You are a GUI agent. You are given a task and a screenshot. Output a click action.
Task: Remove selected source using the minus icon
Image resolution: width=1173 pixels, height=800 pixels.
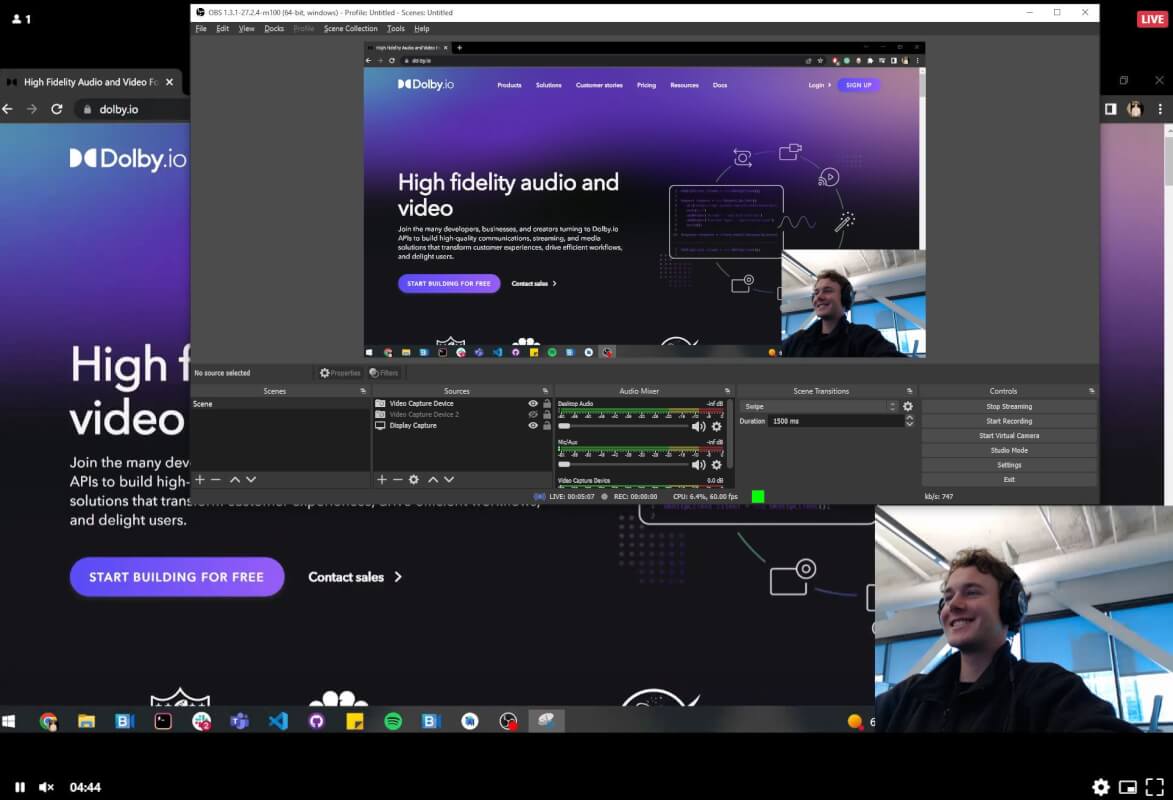coord(397,479)
